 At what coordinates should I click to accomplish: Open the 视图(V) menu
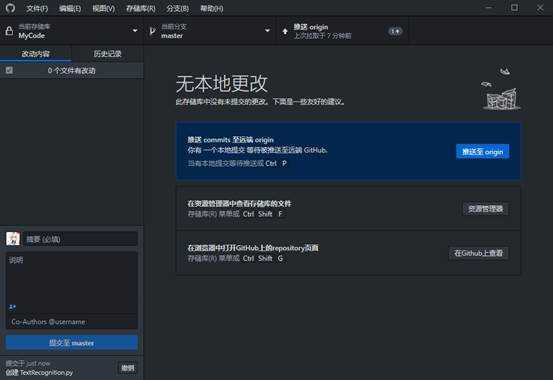point(103,8)
